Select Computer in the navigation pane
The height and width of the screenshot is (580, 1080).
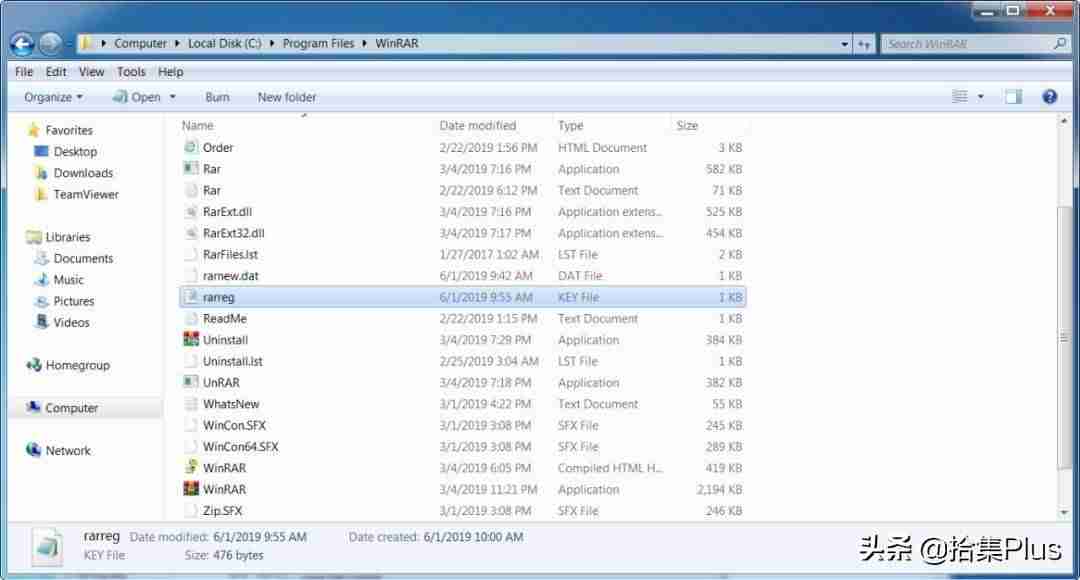coord(72,408)
